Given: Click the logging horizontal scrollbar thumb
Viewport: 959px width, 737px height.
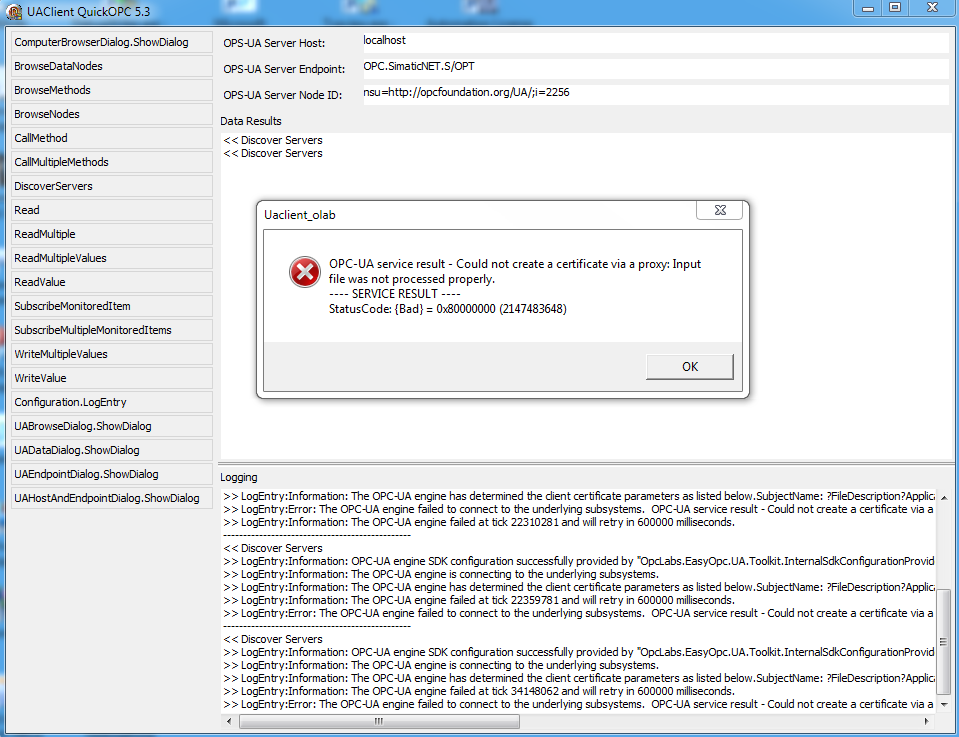Looking at the screenshot, I should click(x=379, y=722).
